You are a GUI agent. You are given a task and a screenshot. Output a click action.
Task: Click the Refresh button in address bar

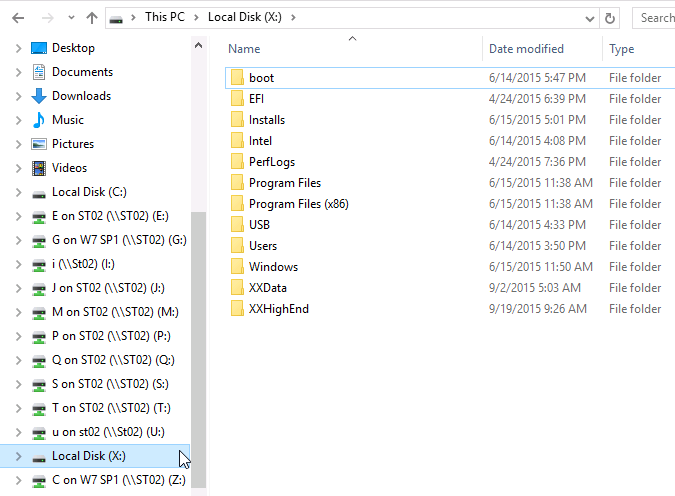coord(610,19)
